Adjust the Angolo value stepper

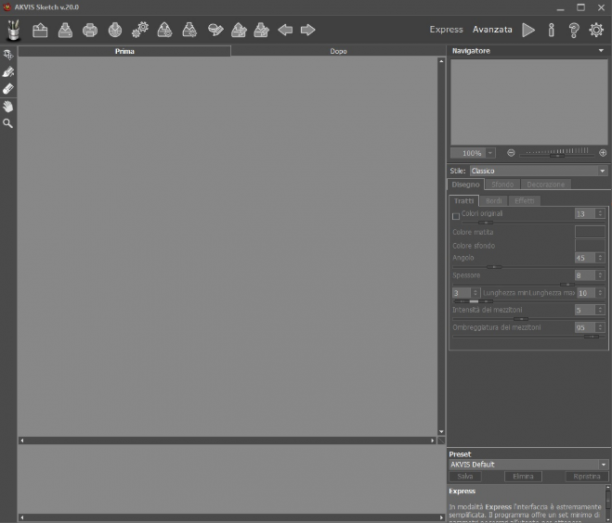(601, 258)
